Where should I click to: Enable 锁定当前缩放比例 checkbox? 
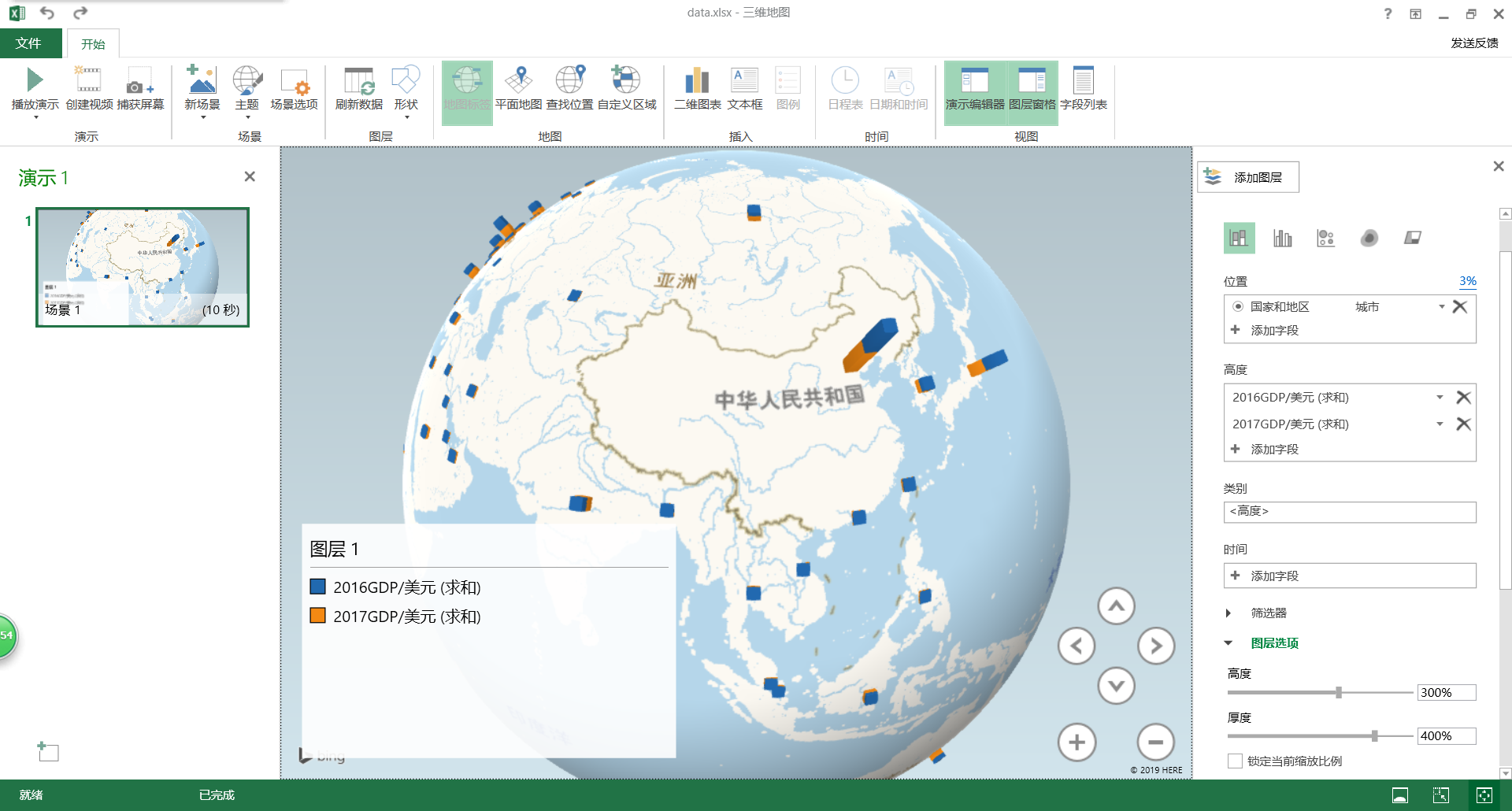click(x=1234, y=761)
